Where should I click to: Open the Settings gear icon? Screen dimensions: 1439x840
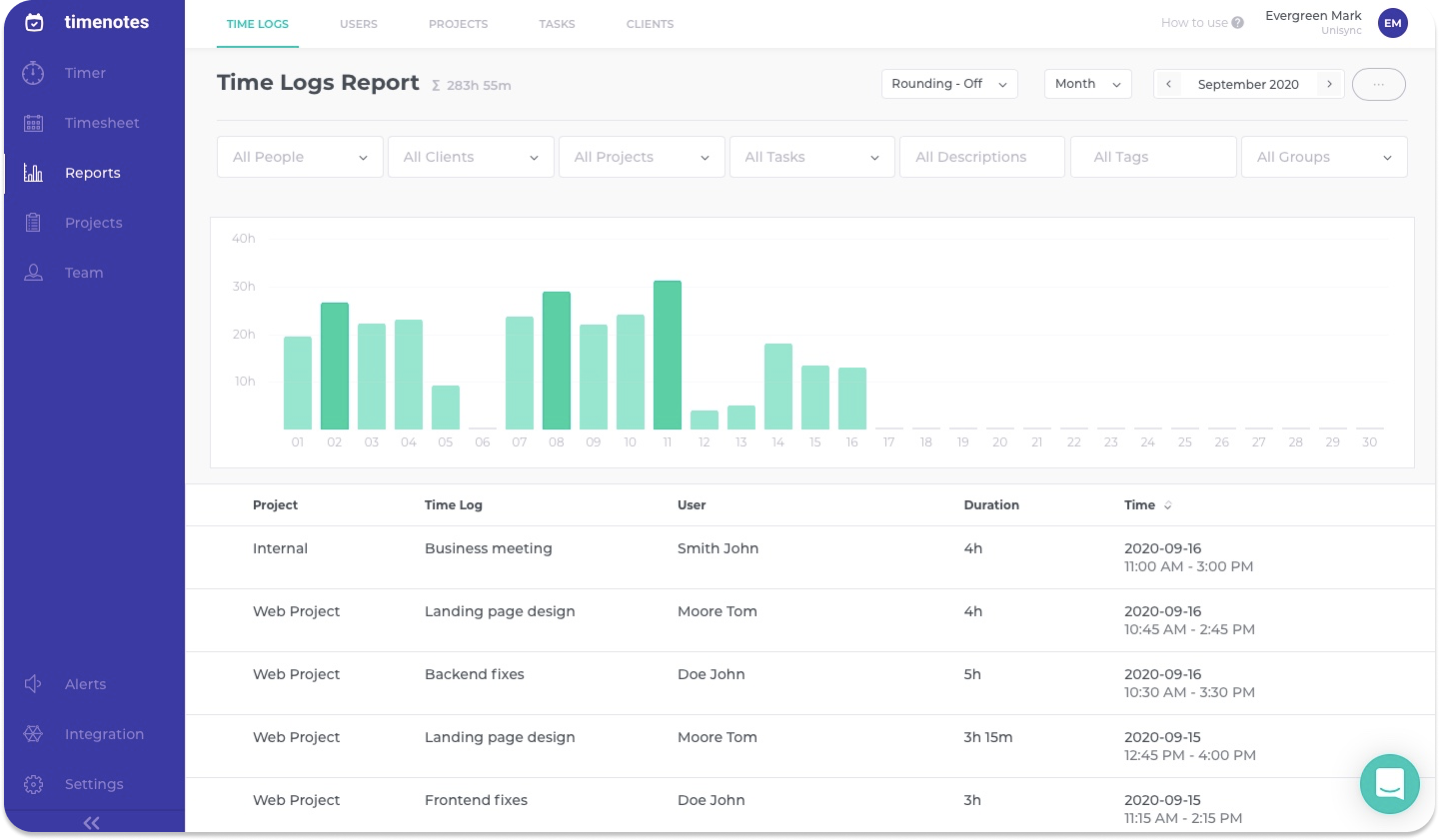pyautogui.click(x=33, y=784)
